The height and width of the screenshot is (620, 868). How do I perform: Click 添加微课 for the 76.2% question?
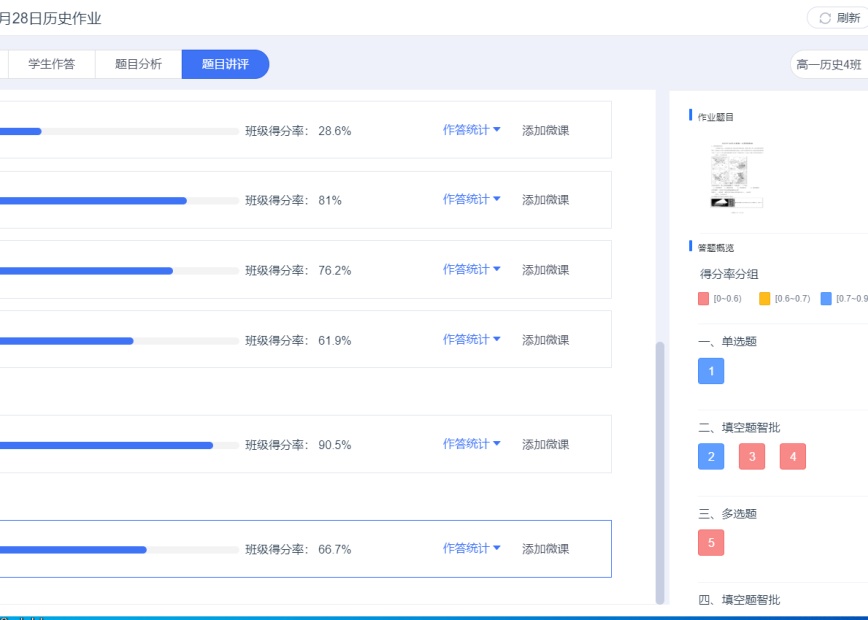tap(545, 270)
